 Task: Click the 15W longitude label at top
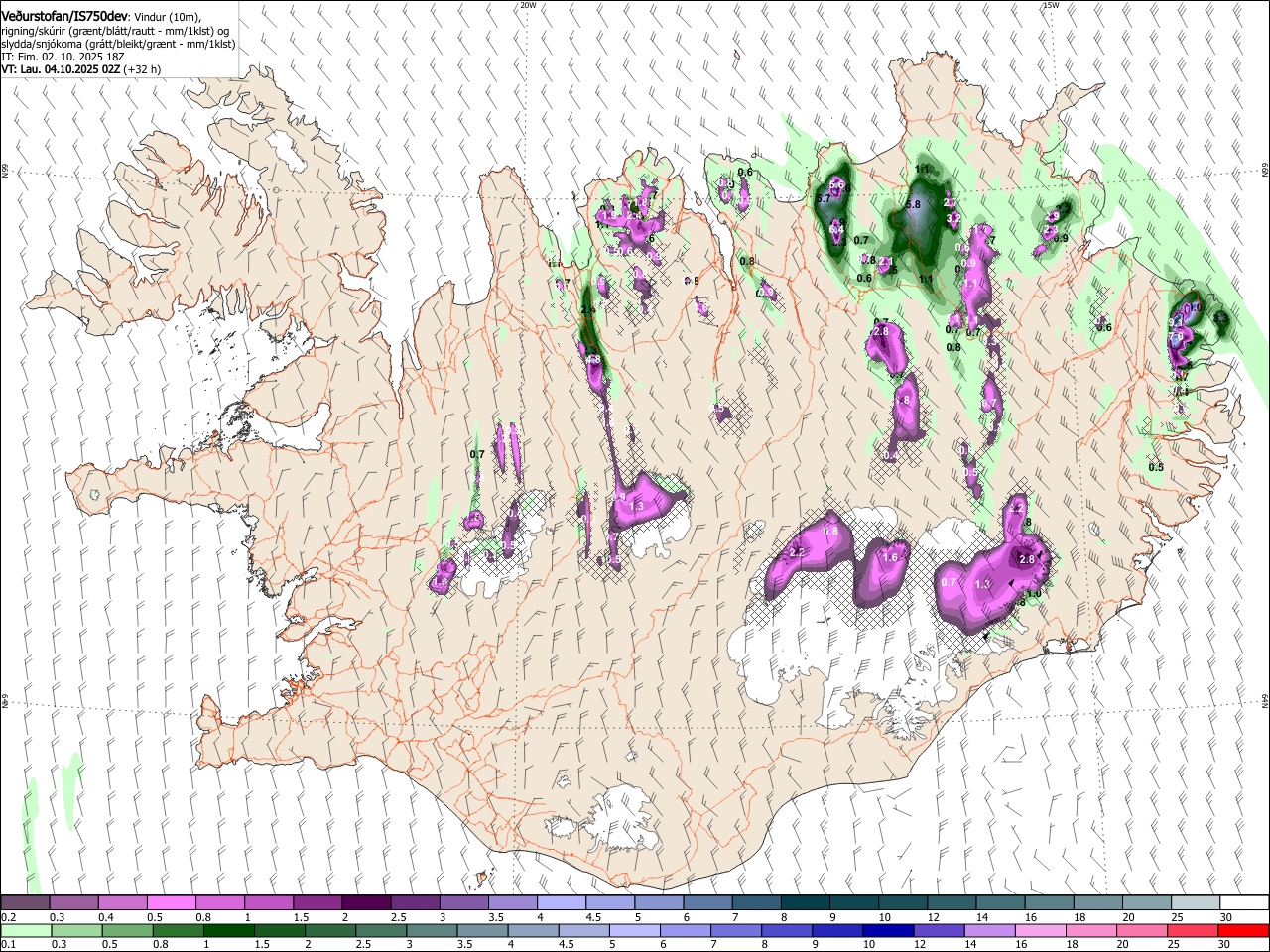click(x=1052, y=5)
